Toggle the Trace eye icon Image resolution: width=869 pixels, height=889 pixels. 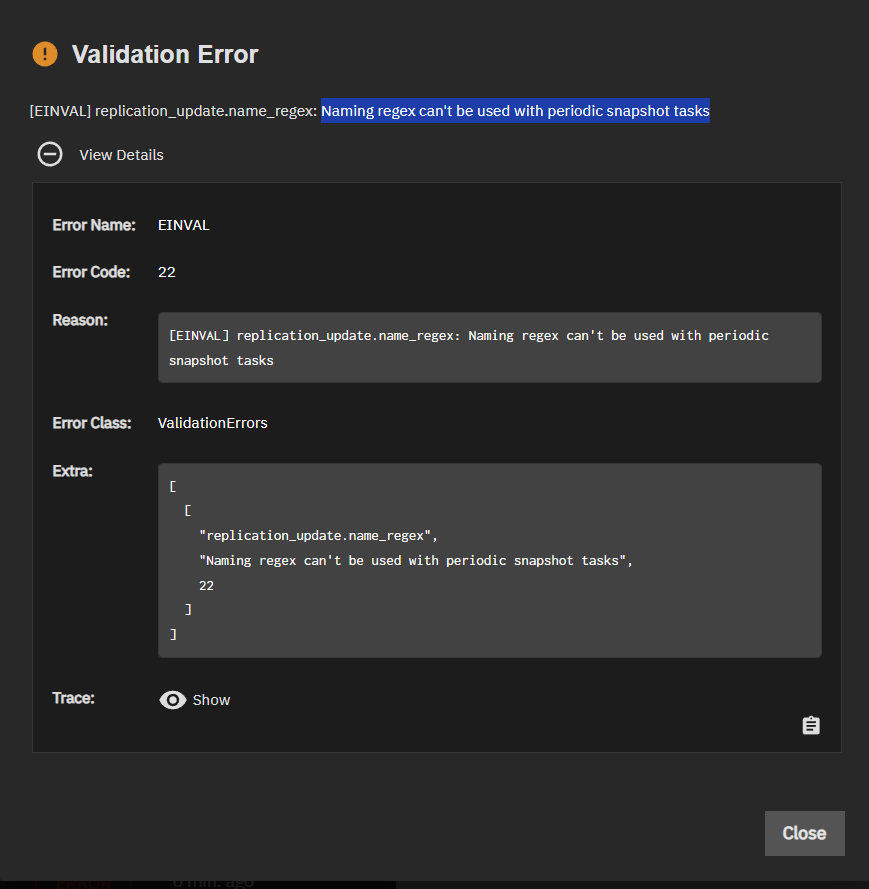tap(173, 700)
